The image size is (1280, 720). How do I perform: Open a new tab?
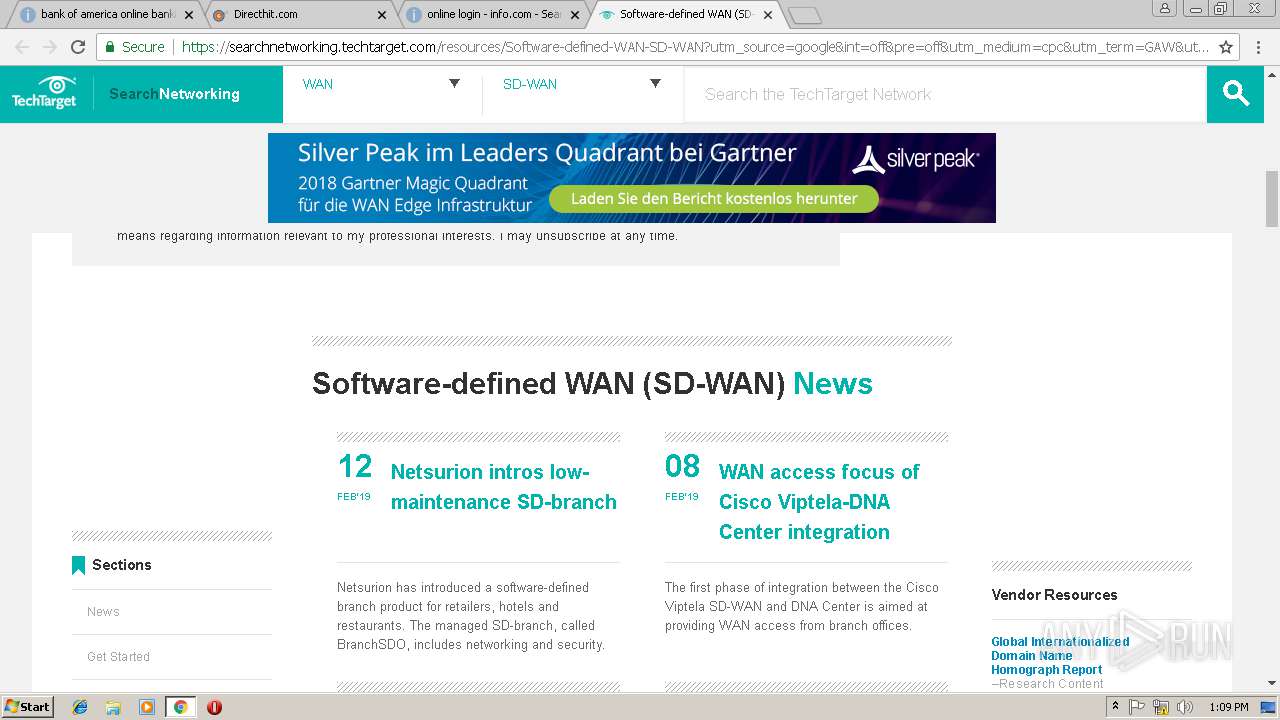pyautogui.click(x=804, y=16)
